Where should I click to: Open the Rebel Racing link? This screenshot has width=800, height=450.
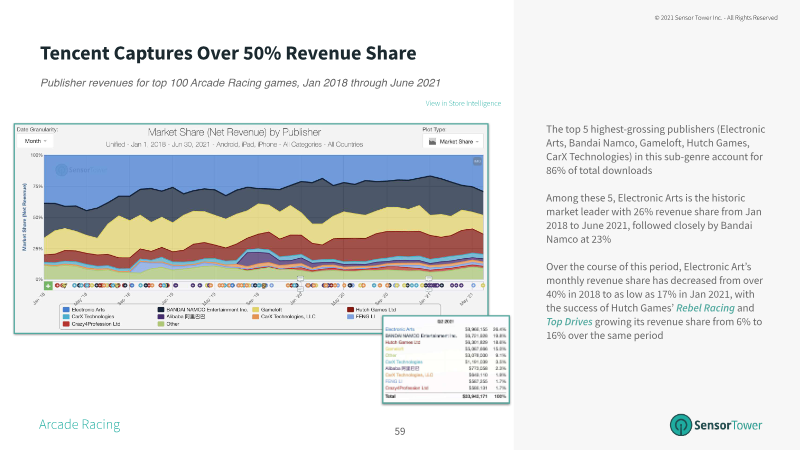coord(705,308)
